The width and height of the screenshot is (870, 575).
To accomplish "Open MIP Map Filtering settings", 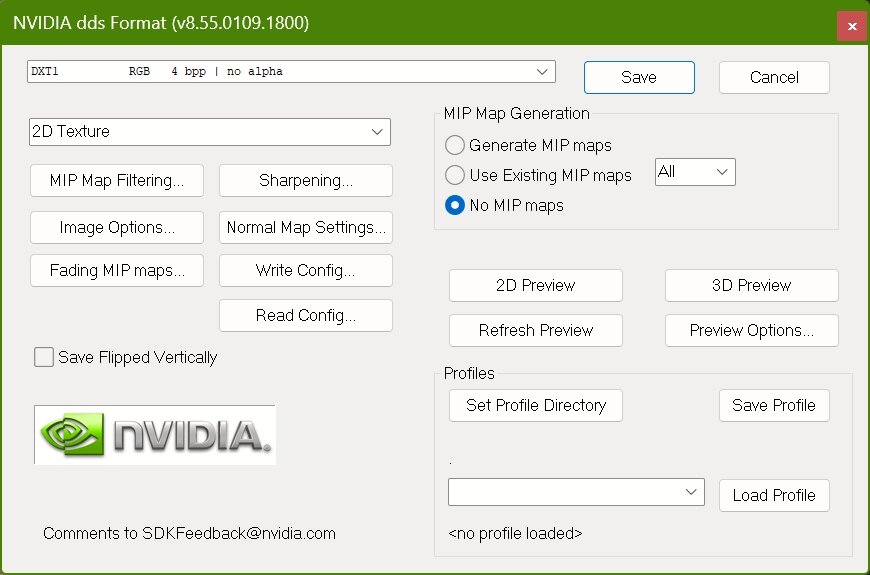I will point(117,180).
